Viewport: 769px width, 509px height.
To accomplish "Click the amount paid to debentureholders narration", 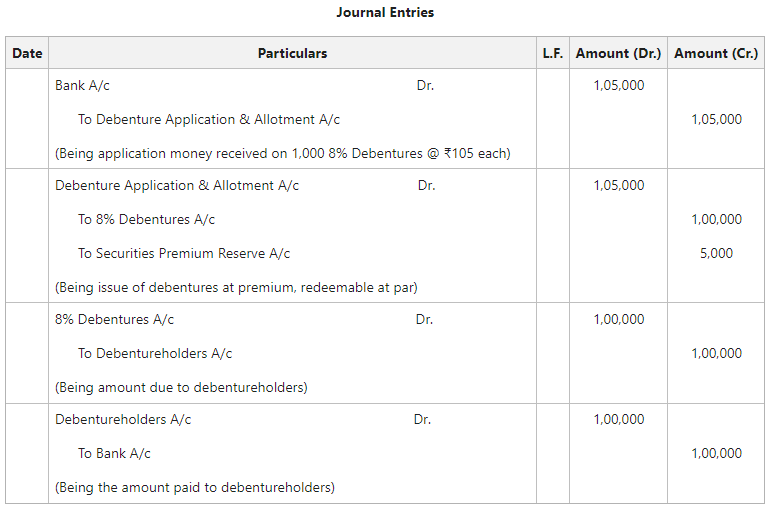I will click(x=195, y=488).
